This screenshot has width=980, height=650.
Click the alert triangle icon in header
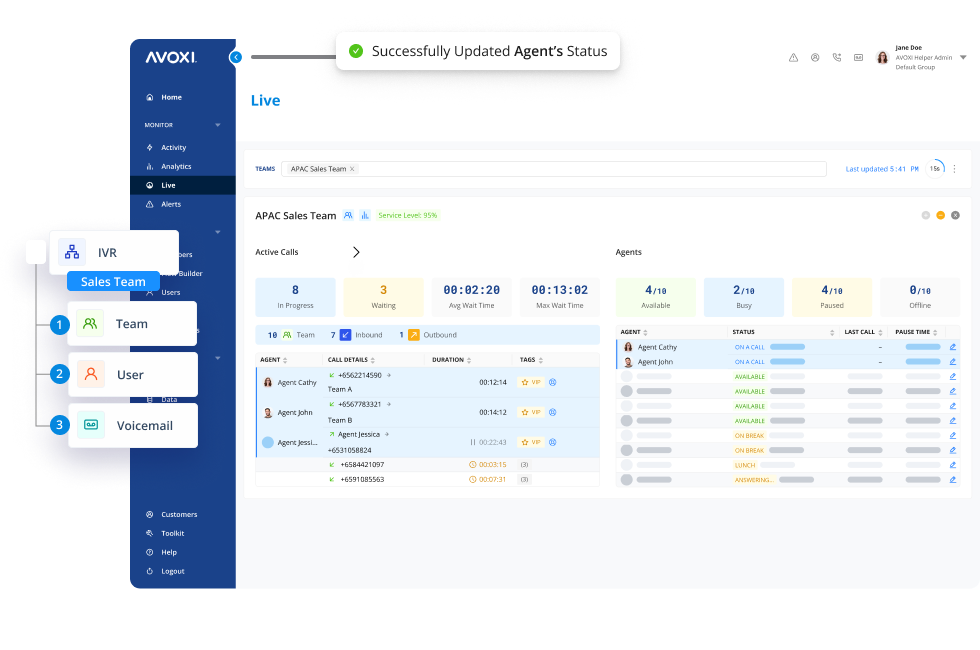(x=793, y=58)
